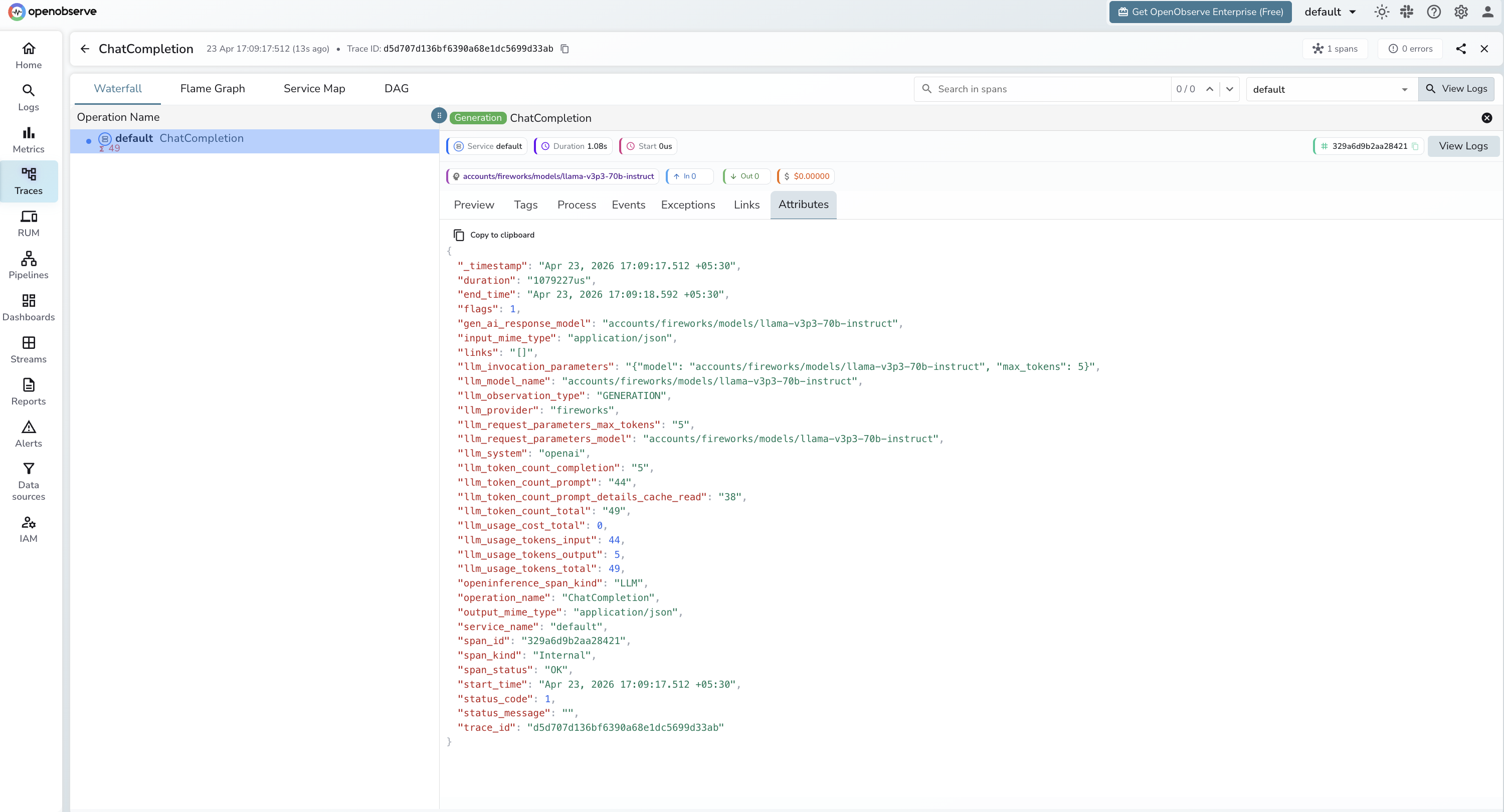Viewport: 1504px width, 812px height.
Task: Open the search navigation chevron dropdown
Action: [1230, 89]
